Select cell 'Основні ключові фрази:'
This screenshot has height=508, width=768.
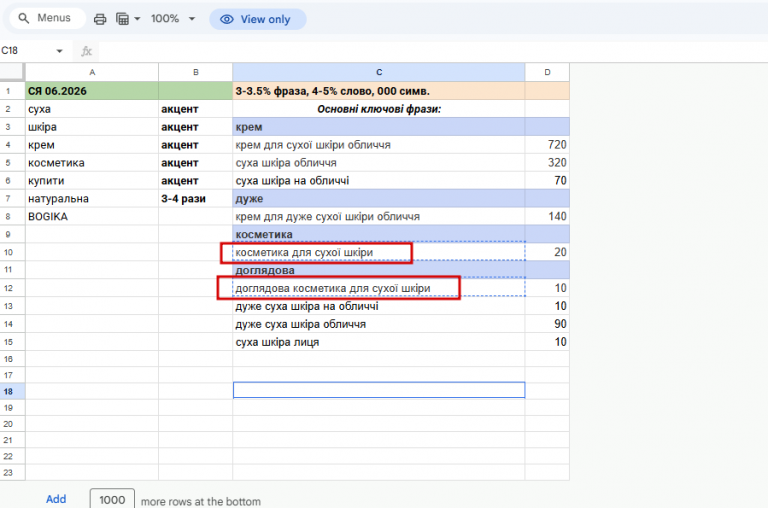click(x=379, y=109)
